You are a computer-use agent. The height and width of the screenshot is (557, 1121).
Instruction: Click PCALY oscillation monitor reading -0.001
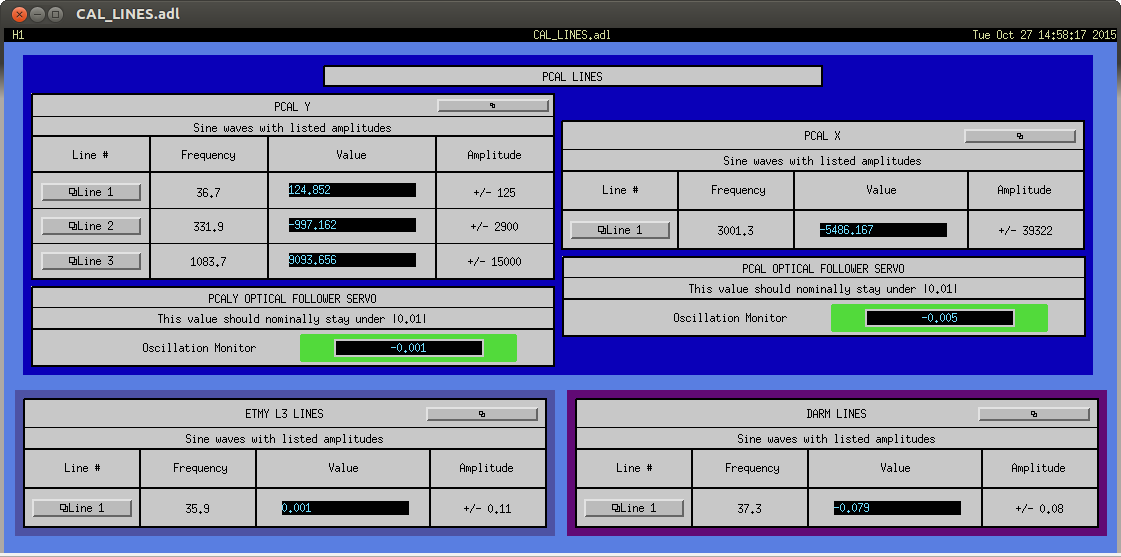pos(409,348)
